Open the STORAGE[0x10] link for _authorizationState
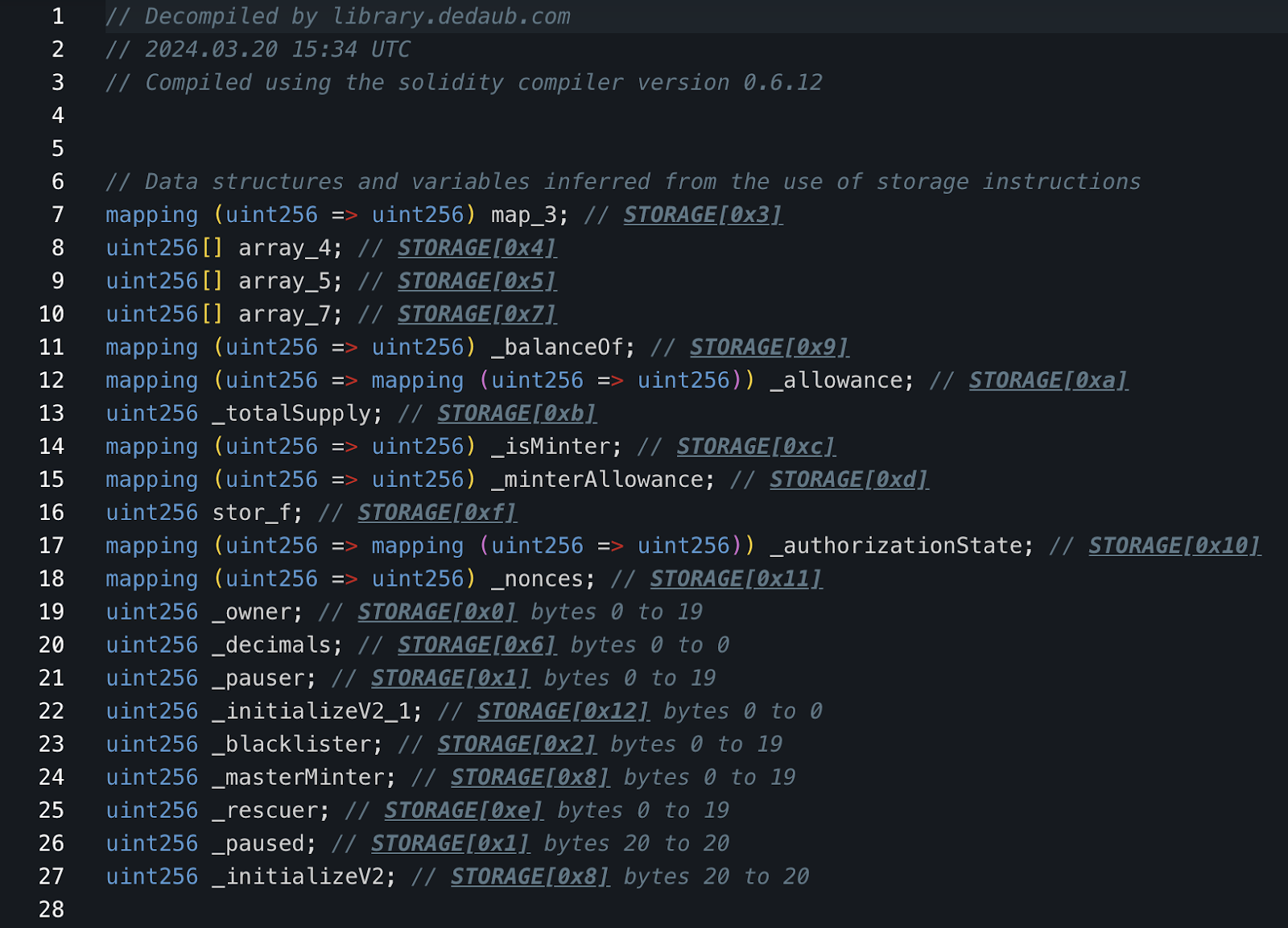1288x928 pixels. tap(1174, 545)
